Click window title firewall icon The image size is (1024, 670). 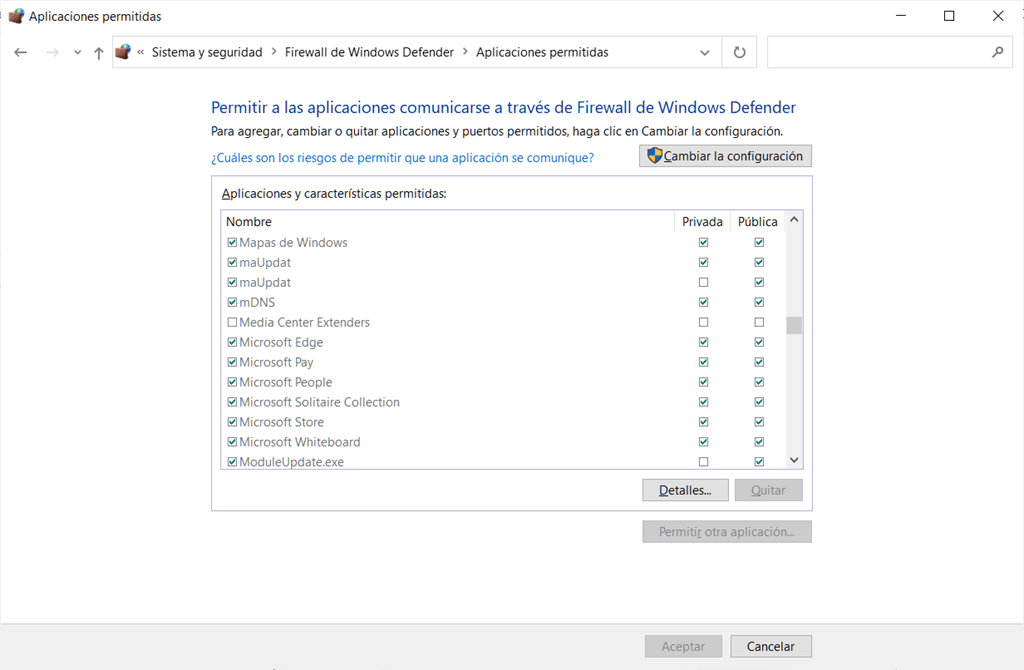coord(16,16)
